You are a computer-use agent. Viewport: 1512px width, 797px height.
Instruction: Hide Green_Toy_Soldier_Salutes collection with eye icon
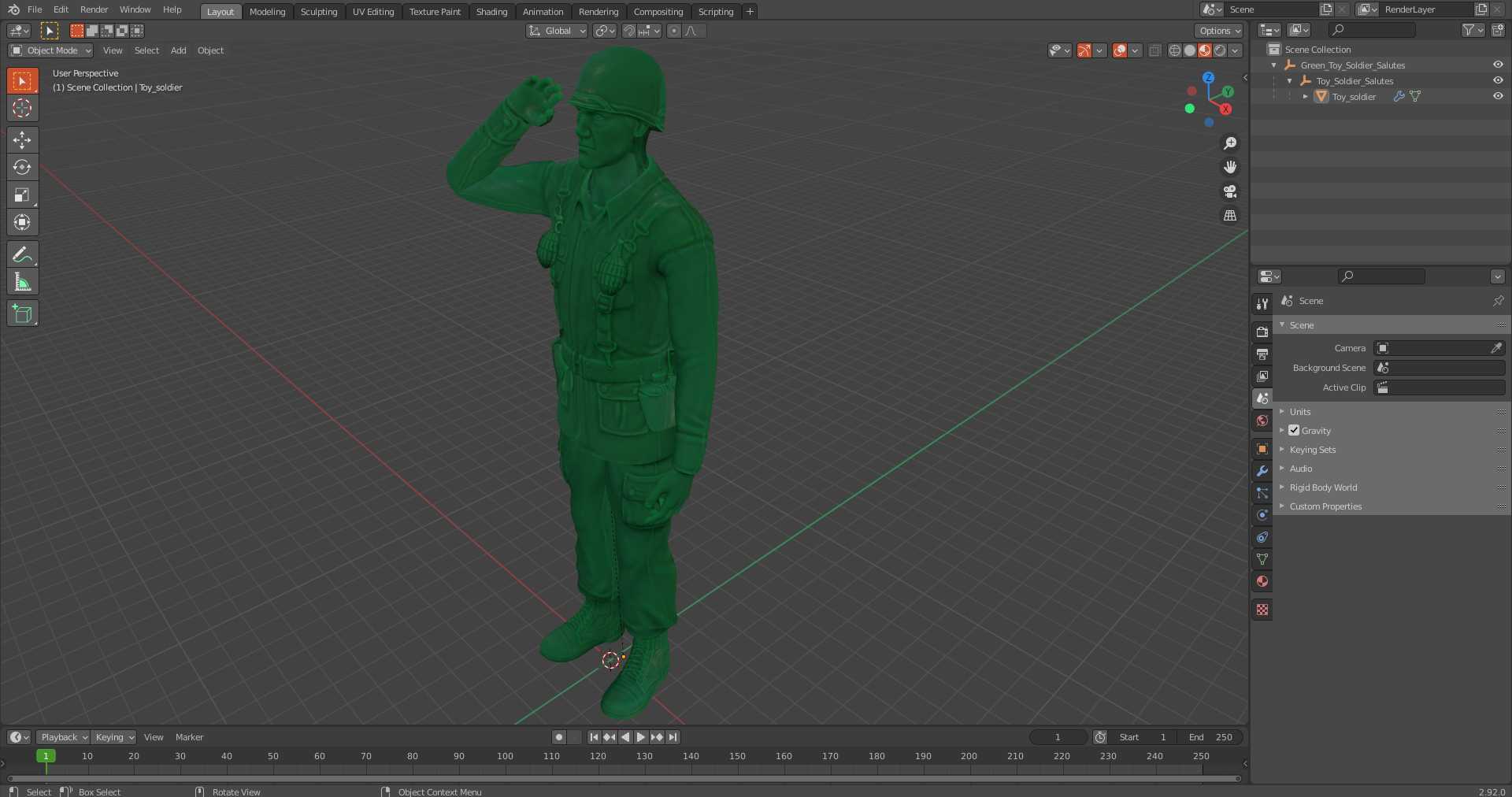pyautogui.click(x=1498, y=65)
